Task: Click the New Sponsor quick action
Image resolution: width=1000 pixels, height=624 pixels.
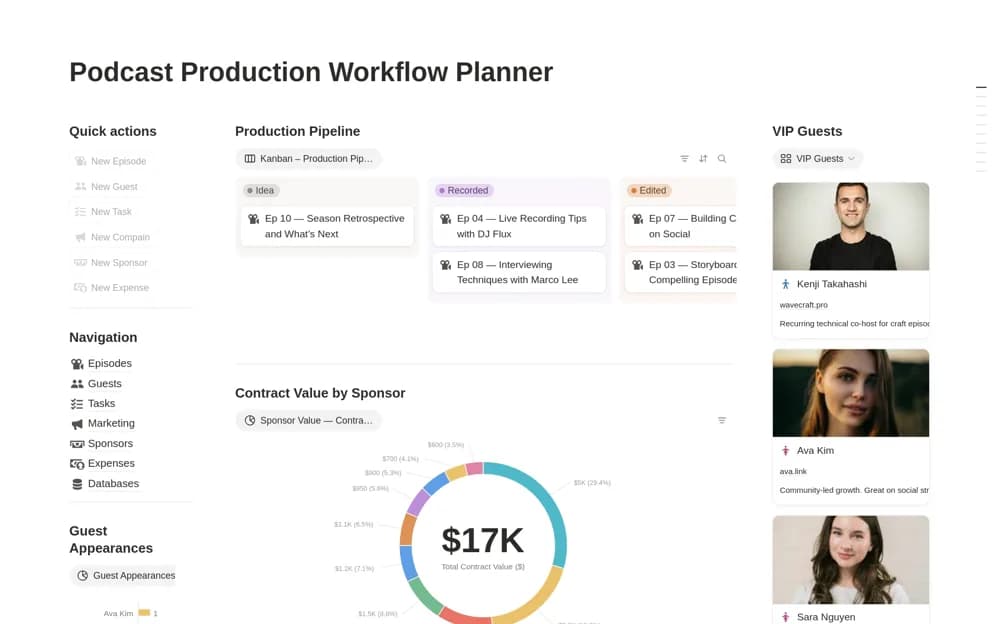Action: [x=112, y=263]
